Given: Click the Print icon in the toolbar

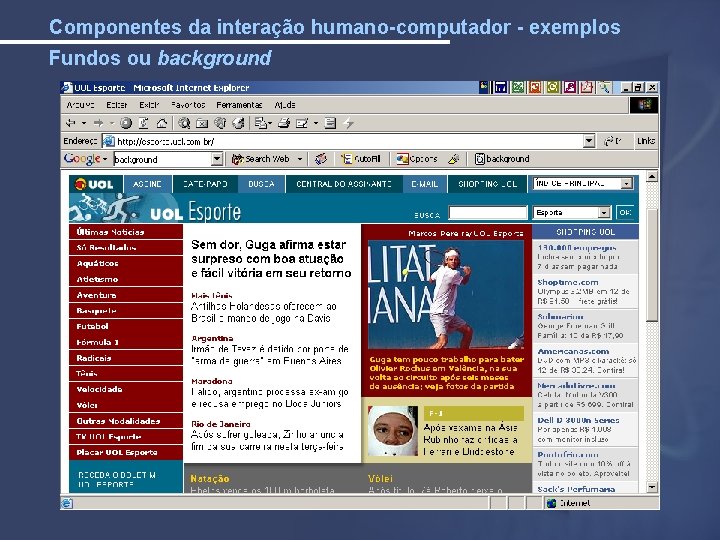Looking at the screenshot, I should [284, 123].
